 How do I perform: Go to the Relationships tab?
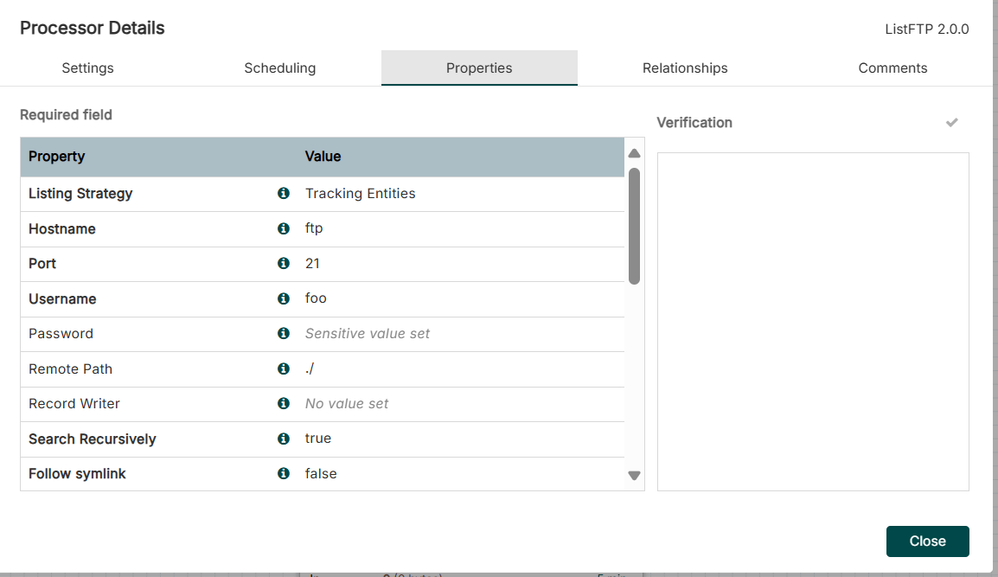pos(685,68)
